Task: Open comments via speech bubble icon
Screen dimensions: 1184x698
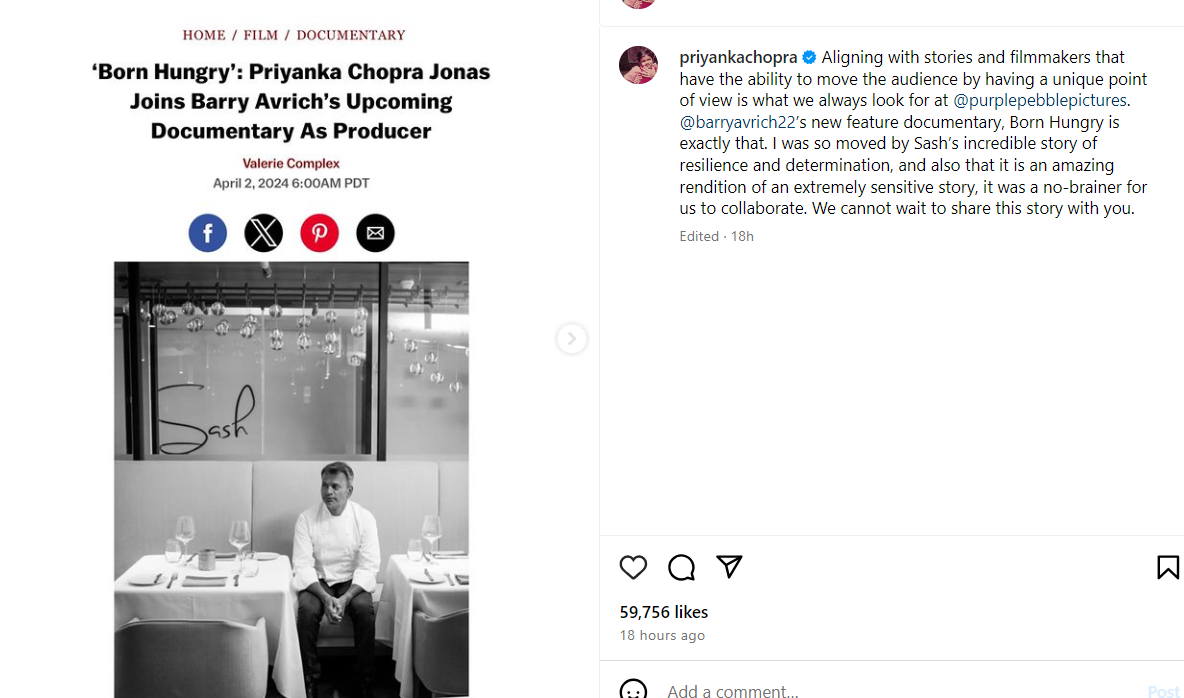Action: (x=681, y=567)
